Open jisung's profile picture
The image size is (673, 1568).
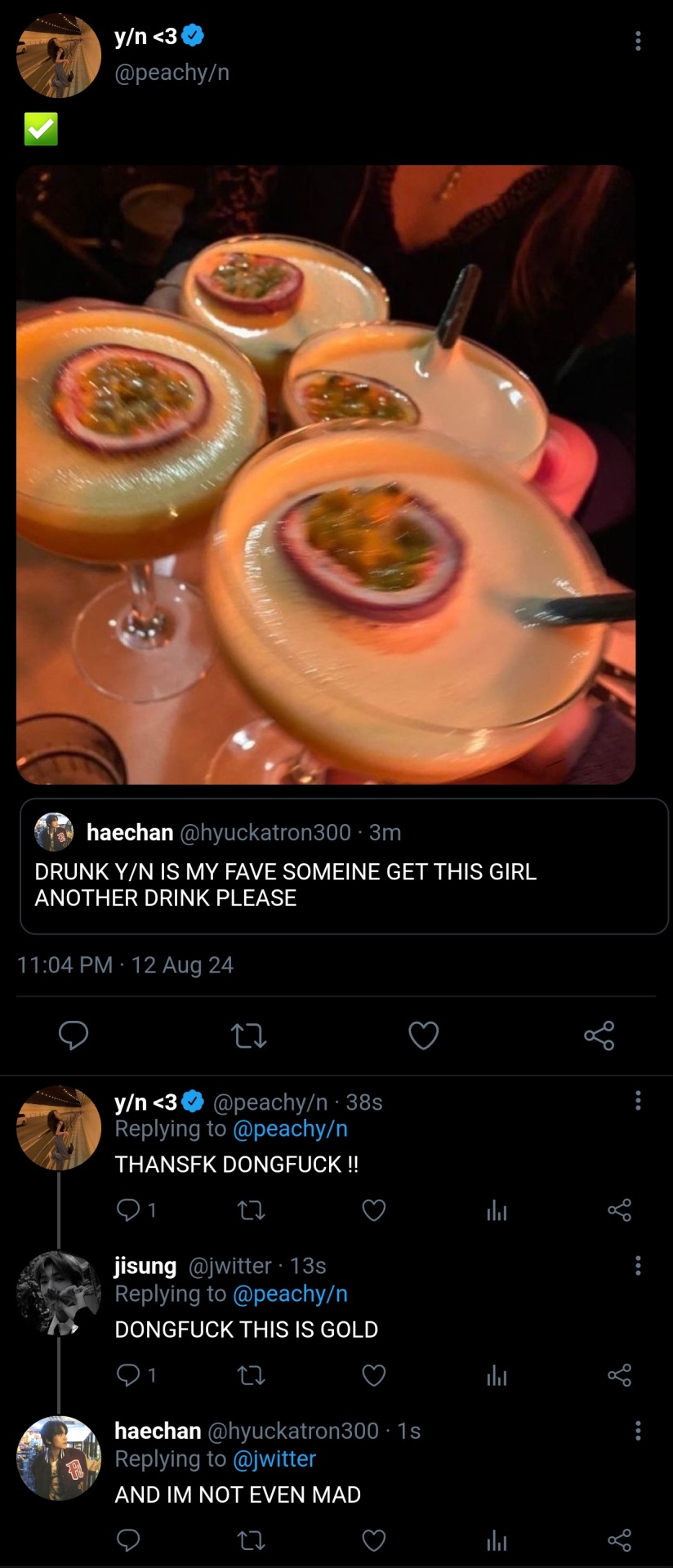point(58,1293)
